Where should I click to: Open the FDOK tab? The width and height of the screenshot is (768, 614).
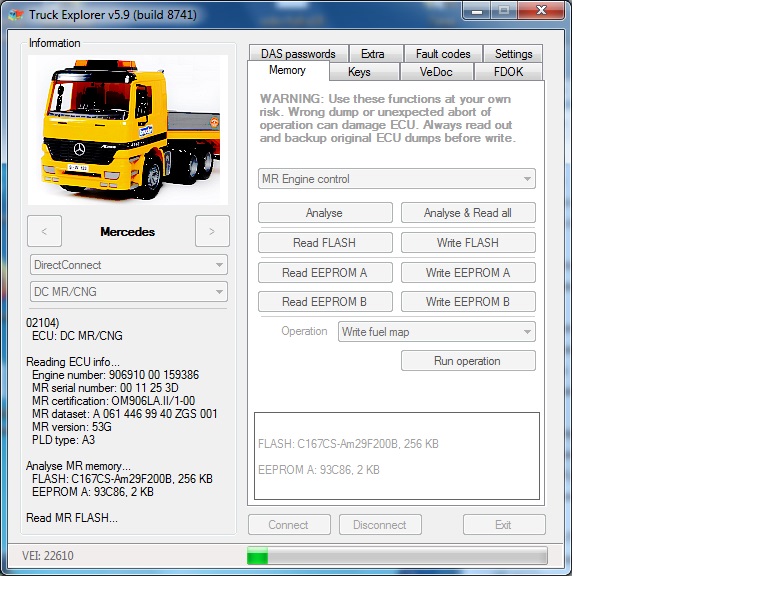(x=508, y=72)
